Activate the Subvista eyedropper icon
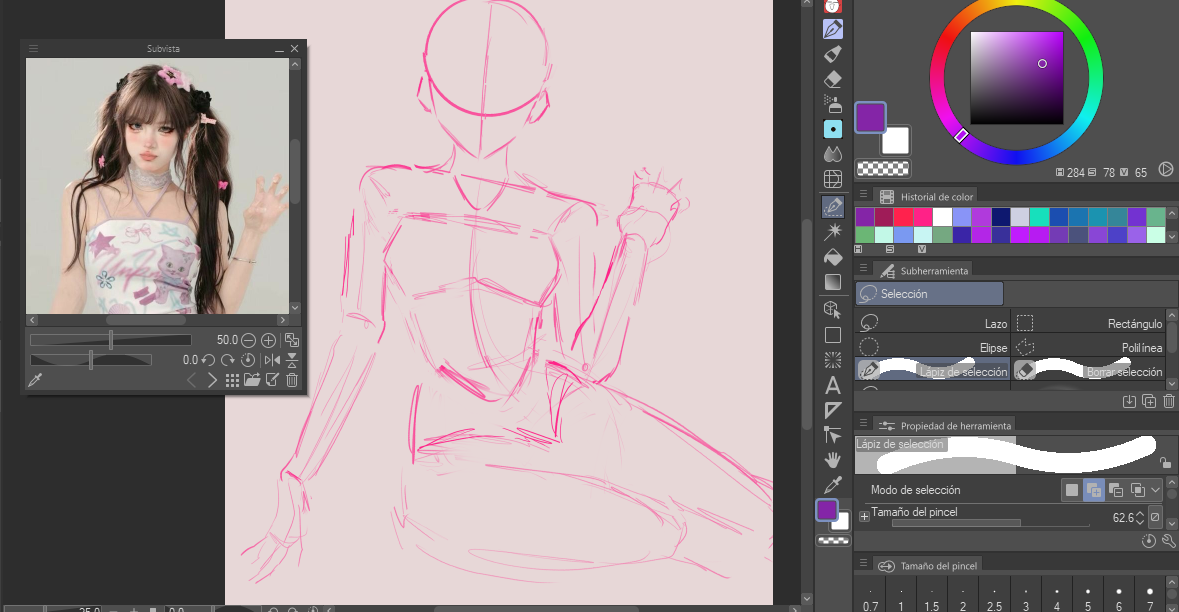The height and width of the screenshot is (612, 1179). tap(34, 380)
